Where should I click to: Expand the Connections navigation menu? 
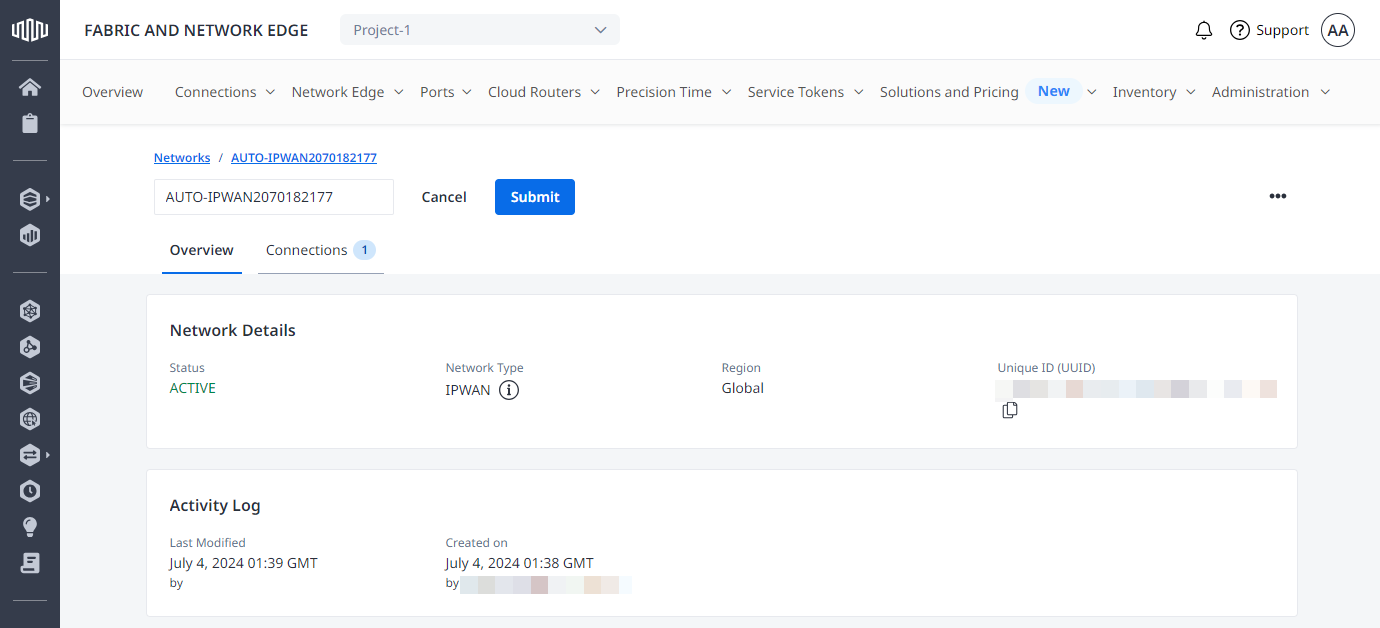225,92
